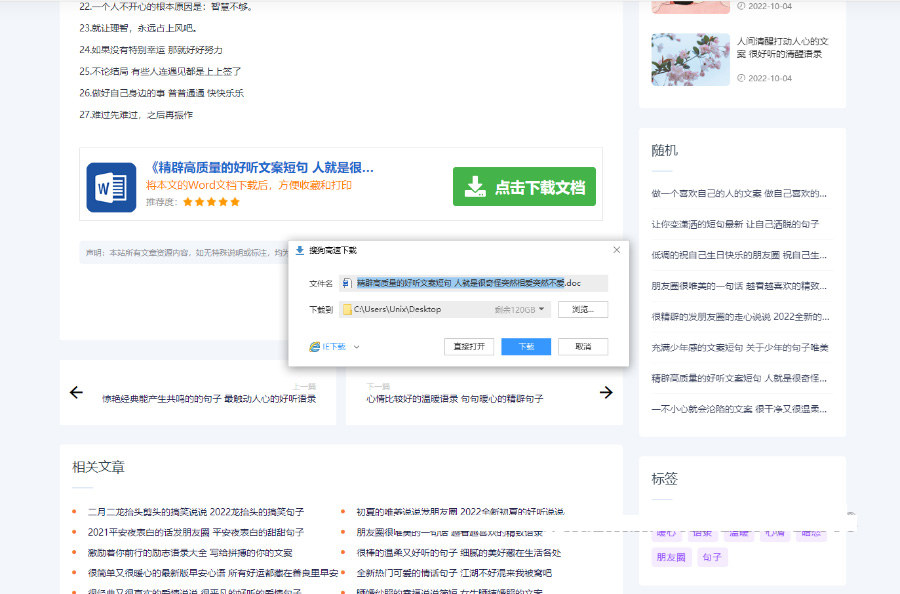The image size is (900, 594).
Task: Click 直接打开 to open file directly
Action: [469, 346]
